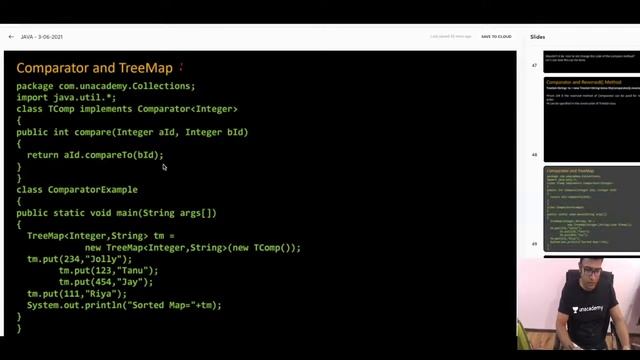The image size is (640, 360).
Task: Click the "public int compare(Integer aId, Integer bId)" line
Action: click(x=132, y=132)
